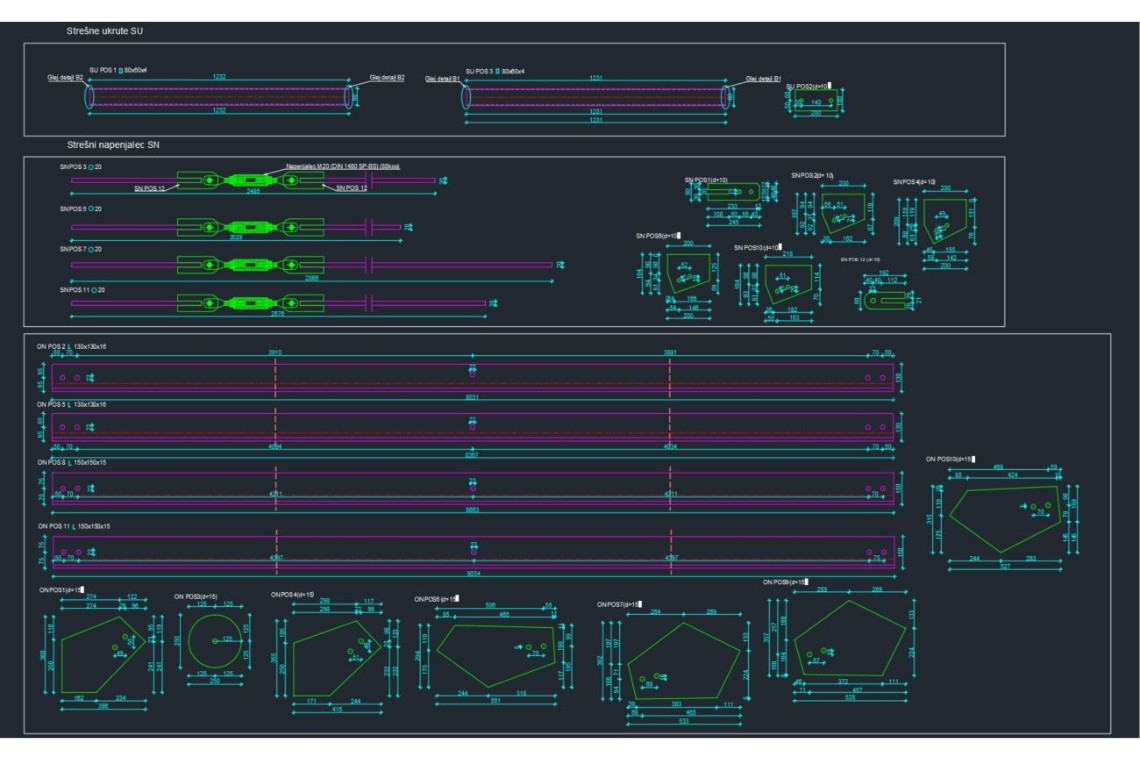Select the "Strešni napenjalec SN" heading text
This screenshot has height=760, width=1140.
point(114,145)
